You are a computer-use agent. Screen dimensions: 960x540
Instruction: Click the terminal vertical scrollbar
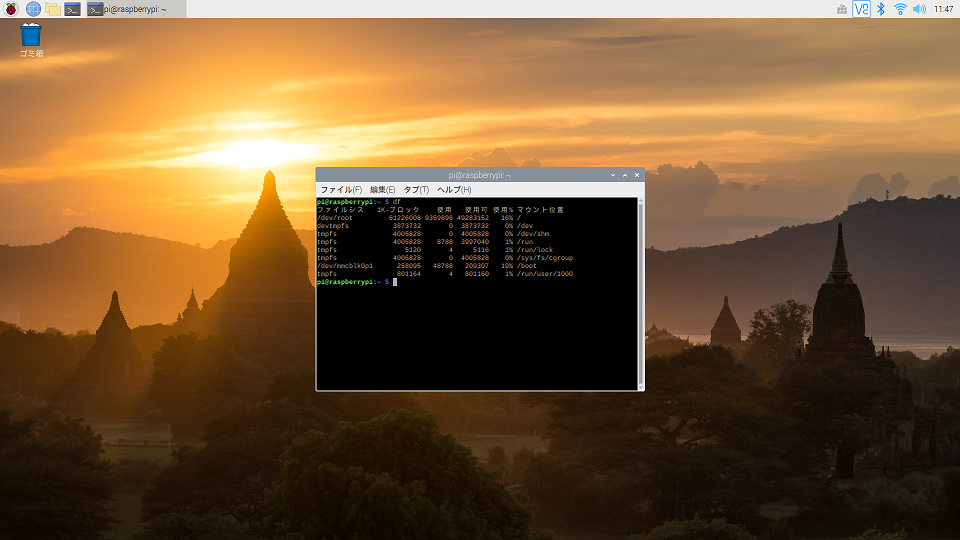[640, 293]
